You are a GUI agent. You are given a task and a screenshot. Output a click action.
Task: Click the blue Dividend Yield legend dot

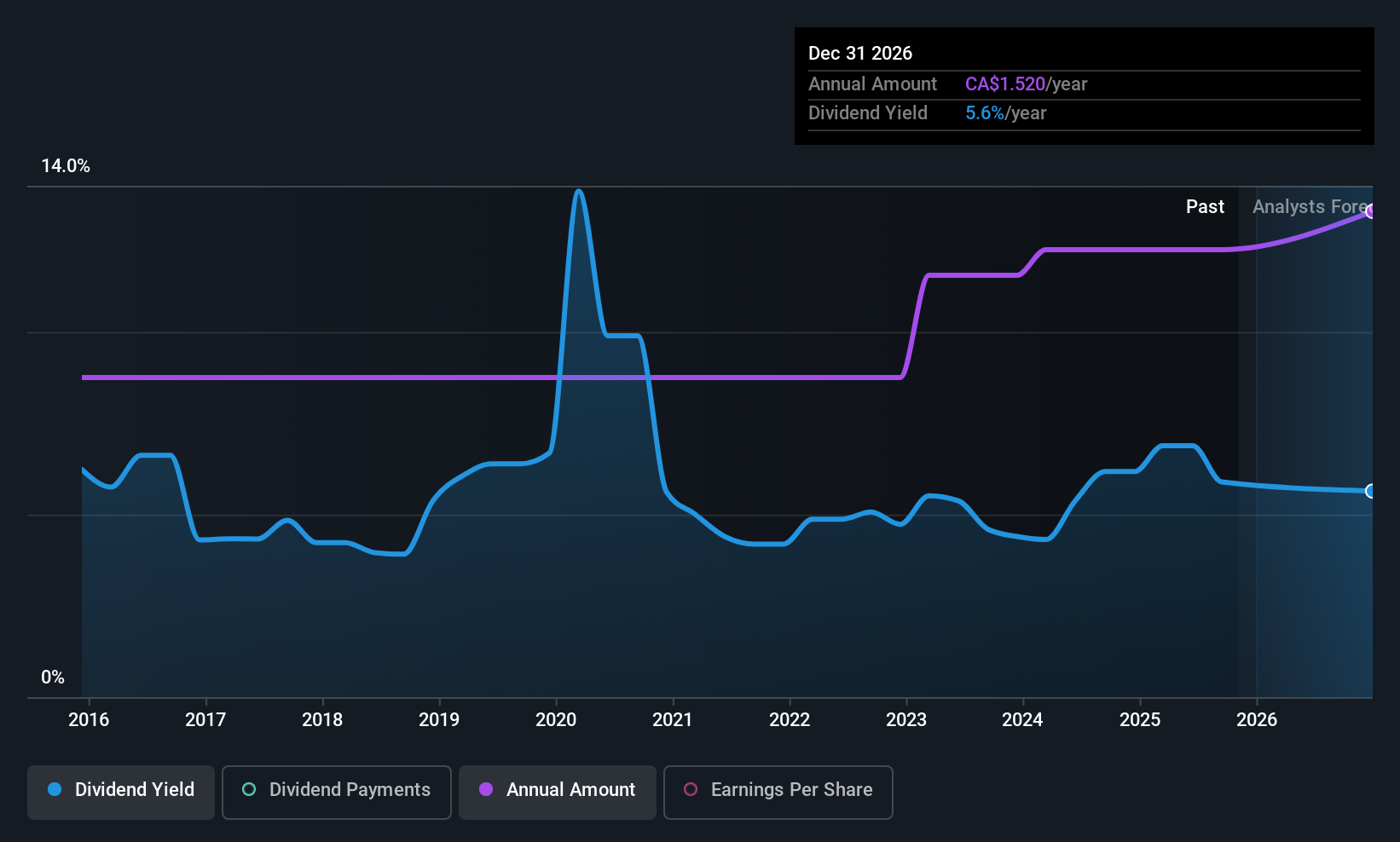tap(55, 790)
